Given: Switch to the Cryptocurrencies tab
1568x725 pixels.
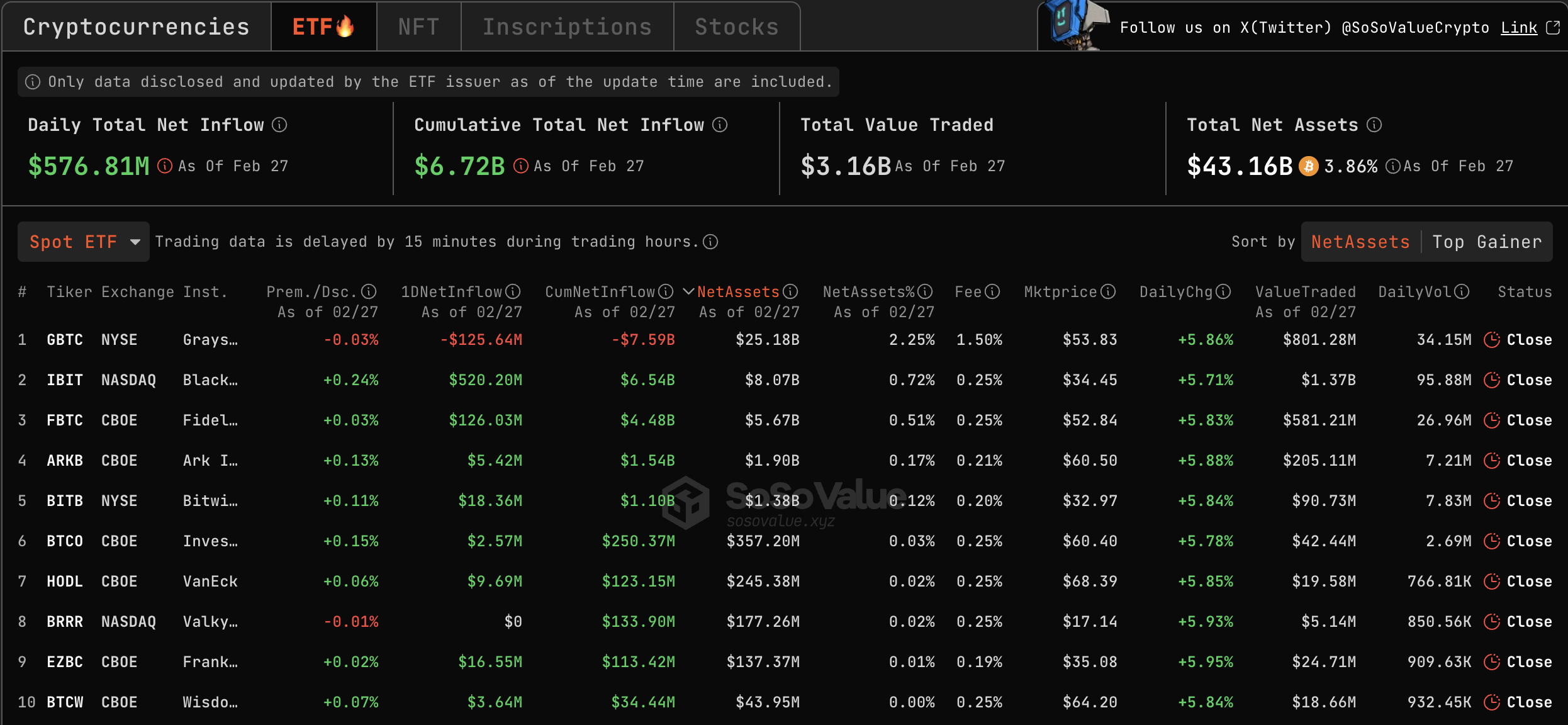Looking at the screenshot, I should tap(136, 26).
